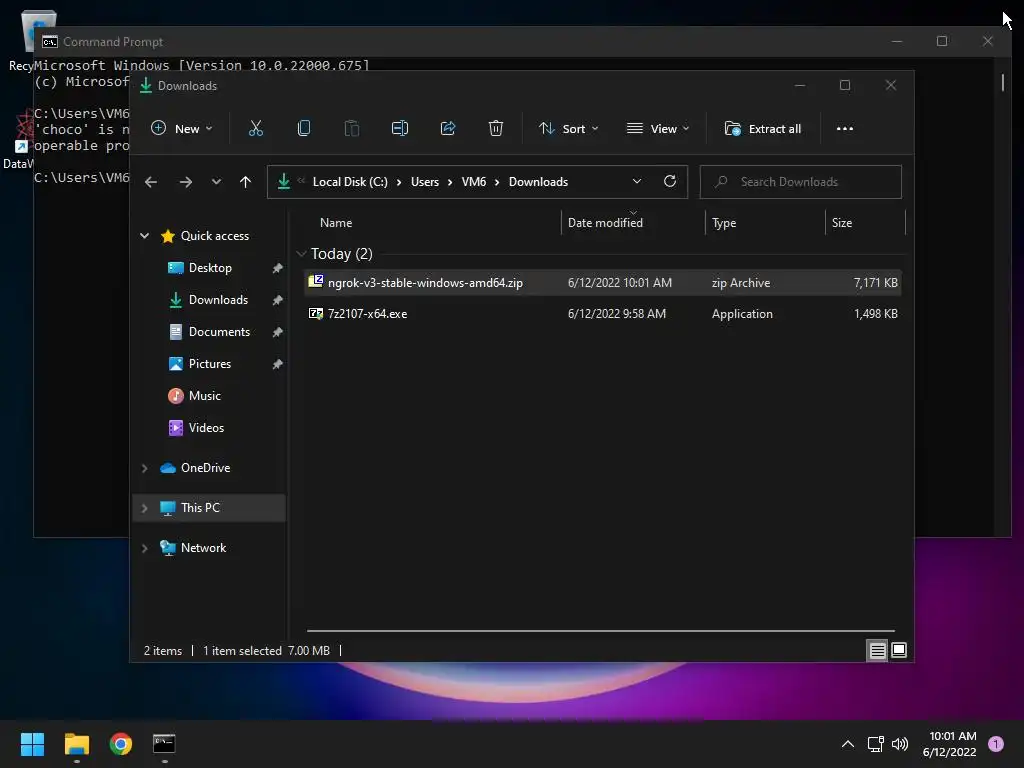Screen dimensions: 1024x768
Task: Open the Sort options dropdown
Action: 568,129
